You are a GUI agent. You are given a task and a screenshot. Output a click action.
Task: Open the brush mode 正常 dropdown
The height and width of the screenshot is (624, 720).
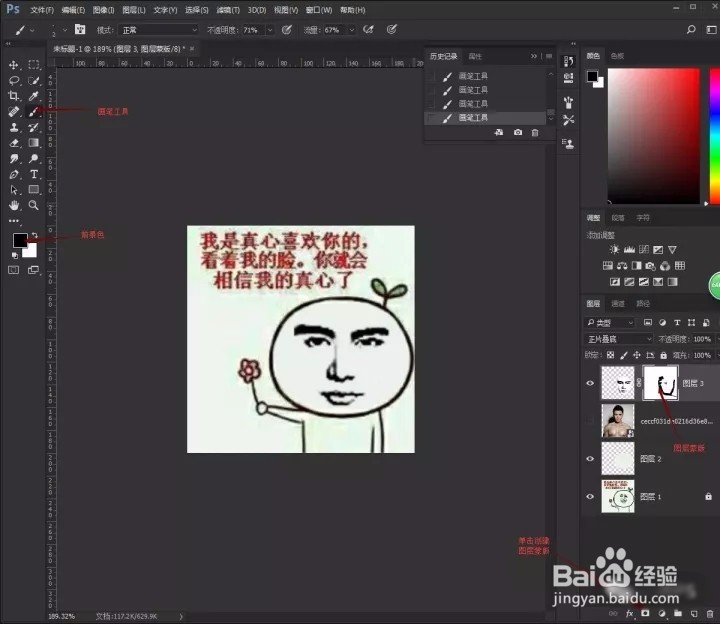tap(158, 30)
